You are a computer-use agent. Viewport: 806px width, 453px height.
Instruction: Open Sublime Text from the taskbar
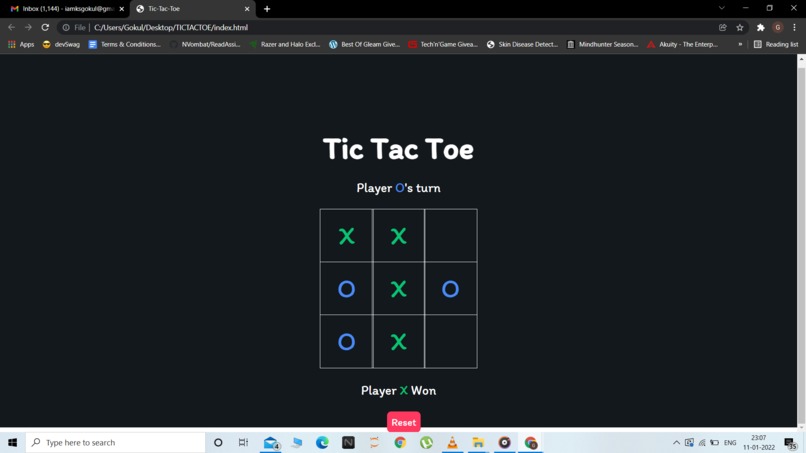pyautogui.click(x=374, y=442)
